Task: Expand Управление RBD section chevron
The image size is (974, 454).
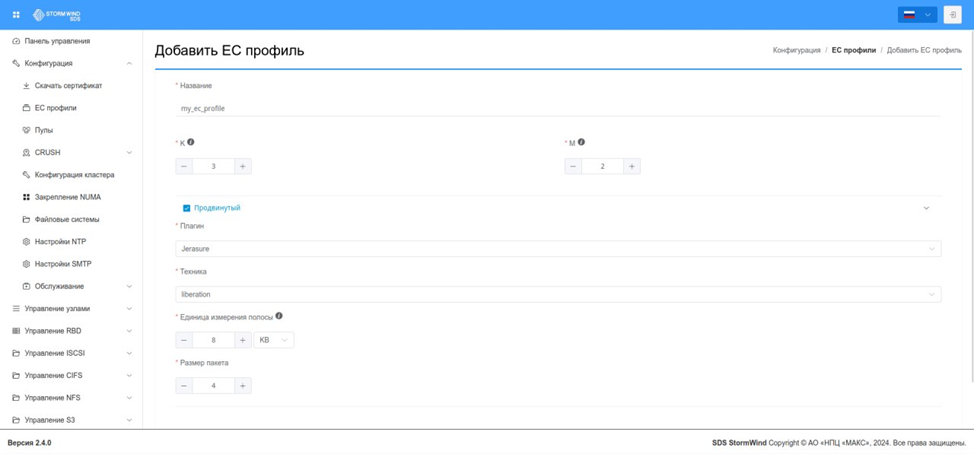Action: pyautogui.click(x=129, y=331)
